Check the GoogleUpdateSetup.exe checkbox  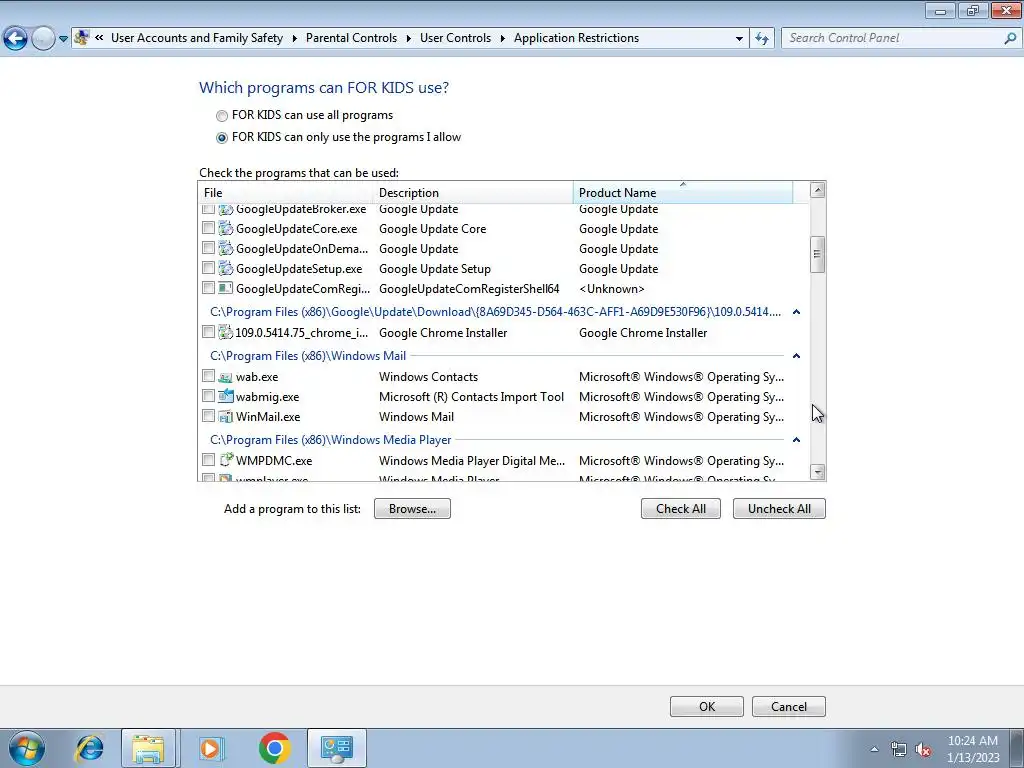point(208,268)
